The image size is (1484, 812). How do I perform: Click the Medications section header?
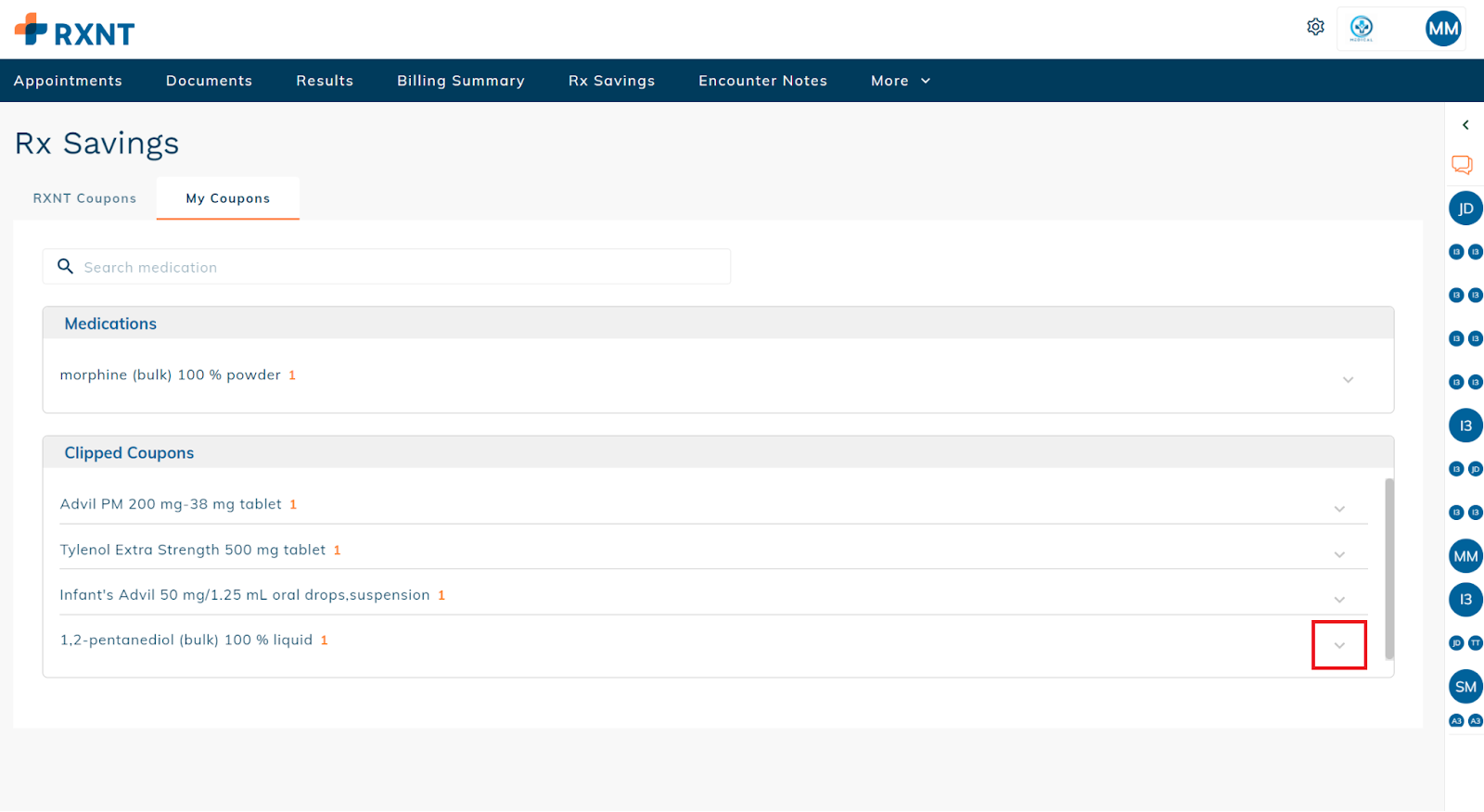click(718, 324)
